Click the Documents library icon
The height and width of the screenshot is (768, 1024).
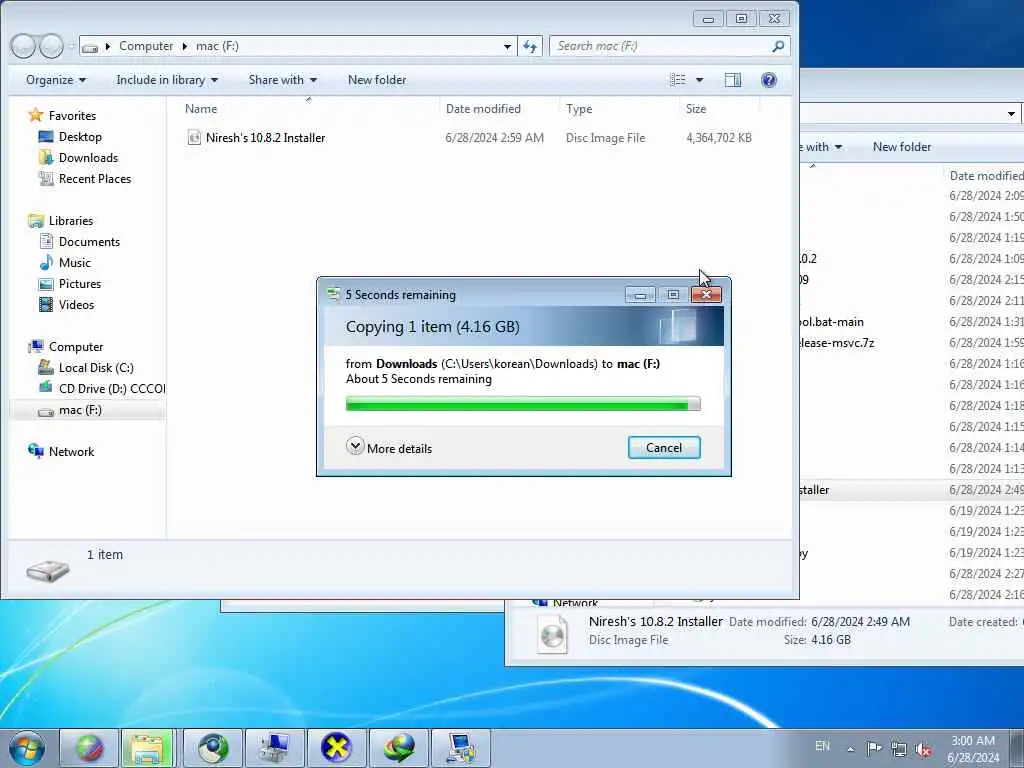(46, 242)
